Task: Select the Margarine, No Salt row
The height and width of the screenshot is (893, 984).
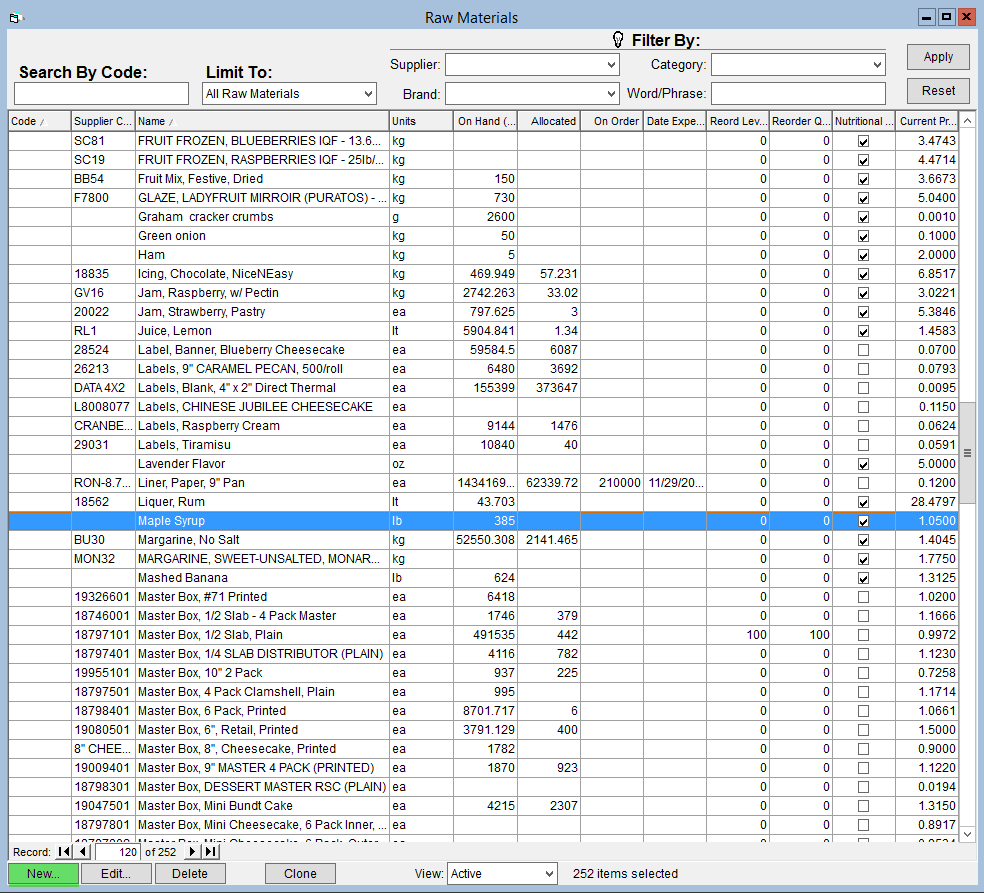Action: 483,540
